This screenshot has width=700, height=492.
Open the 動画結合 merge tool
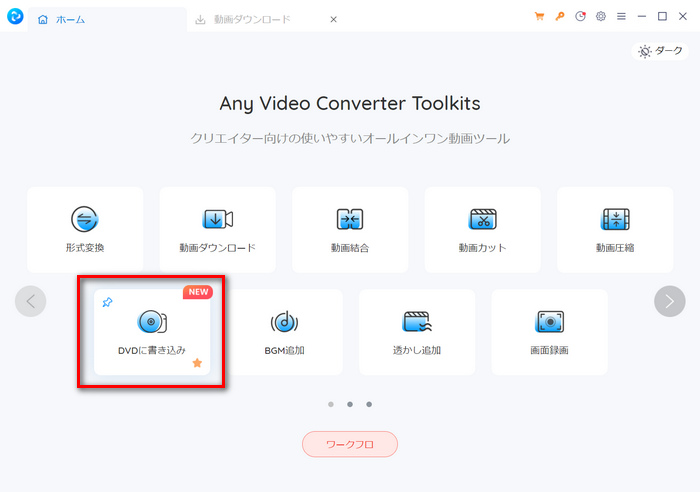pyautogui.click(x=350, y=229)
